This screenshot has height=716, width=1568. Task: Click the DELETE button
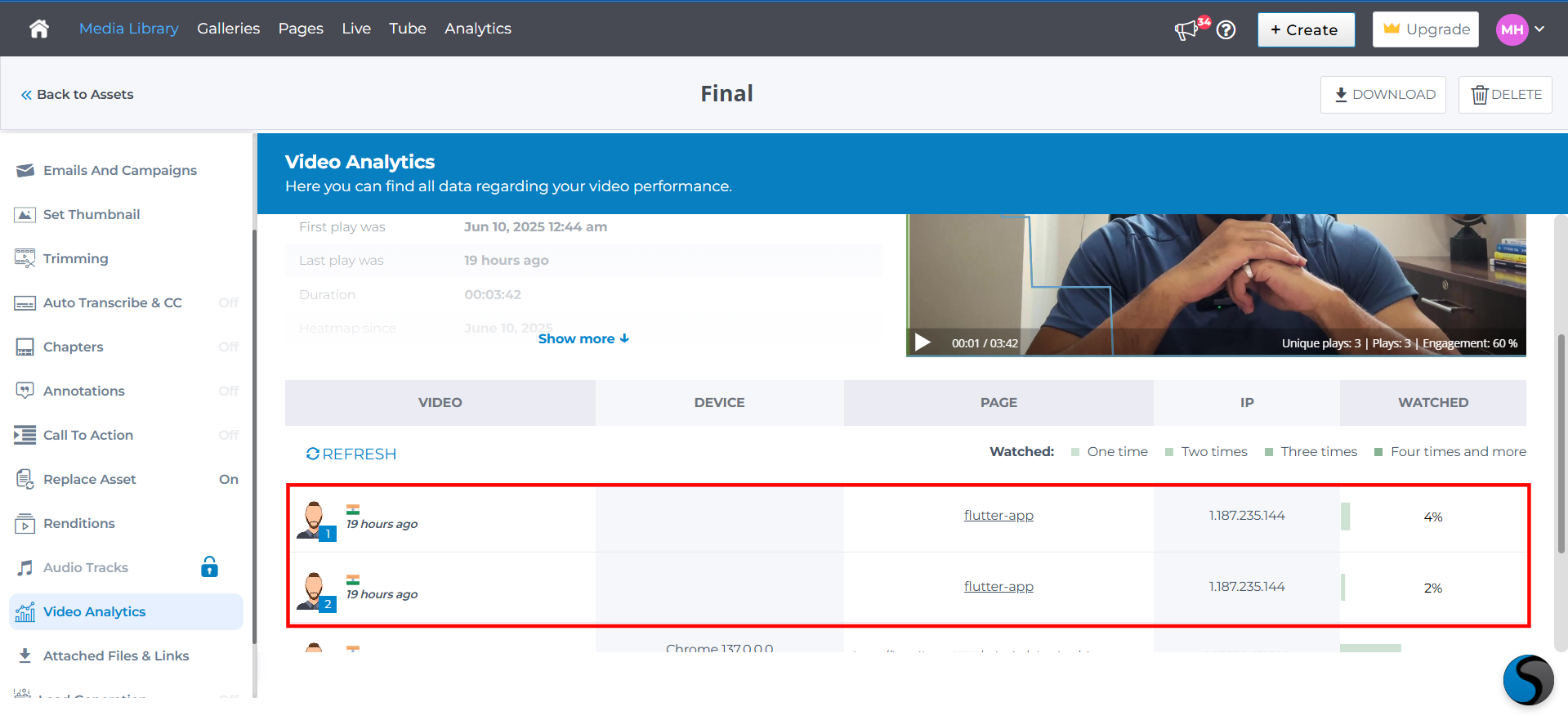1505,95
